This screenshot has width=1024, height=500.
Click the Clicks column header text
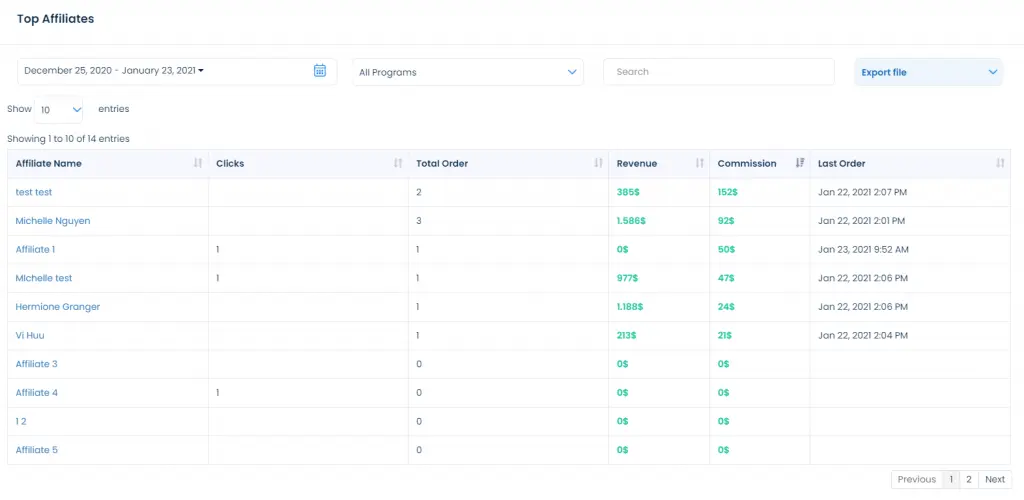click(x=230, y=164)
